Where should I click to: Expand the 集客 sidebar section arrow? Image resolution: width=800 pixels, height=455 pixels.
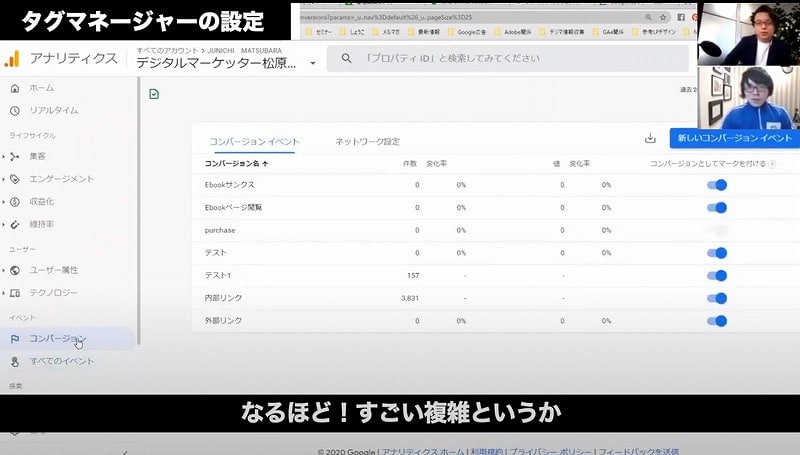[x=4, y=157]
